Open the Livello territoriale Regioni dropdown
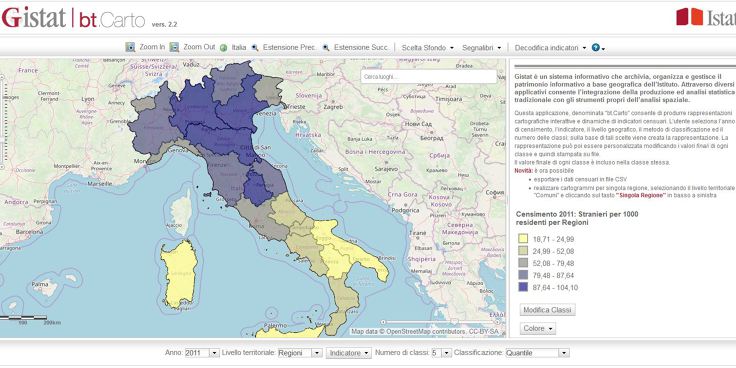736x368 pixels. pos(300,353)
